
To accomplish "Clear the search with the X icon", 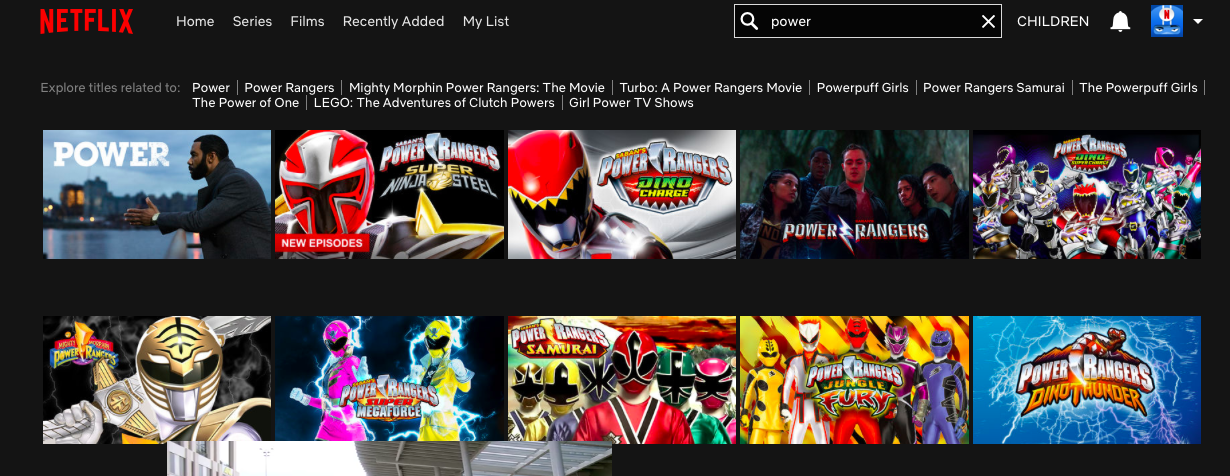I will pyautogui.click(x=988, y=21).
